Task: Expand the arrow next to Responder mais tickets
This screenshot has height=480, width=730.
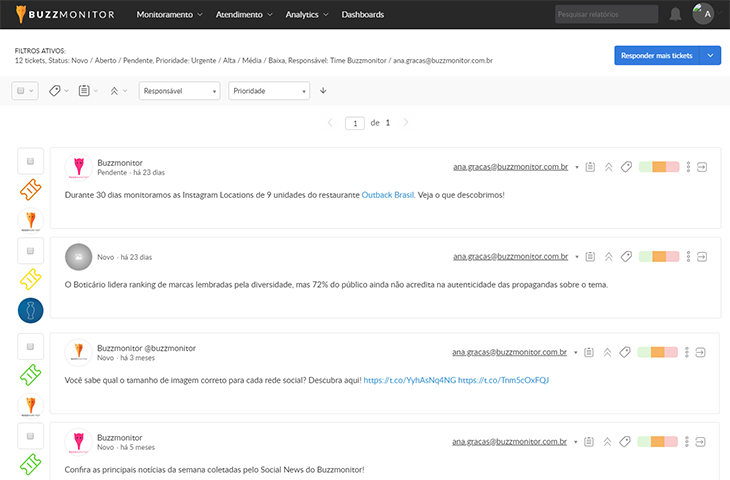Action: point(710,56)
